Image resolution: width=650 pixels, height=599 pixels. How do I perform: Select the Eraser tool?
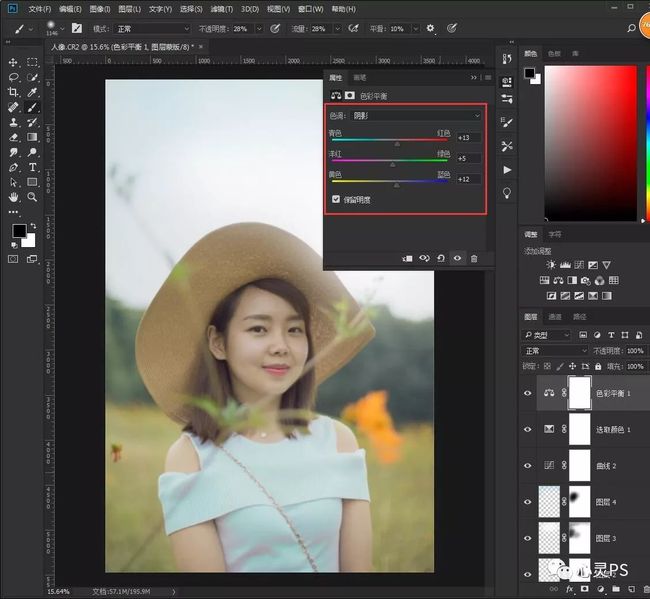click(x=13, y=137)
